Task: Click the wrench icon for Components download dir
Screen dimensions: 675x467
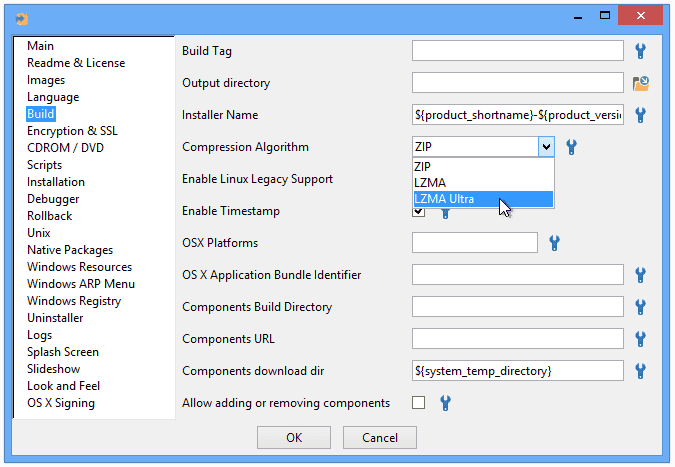Action: click(x=641, y=371)
